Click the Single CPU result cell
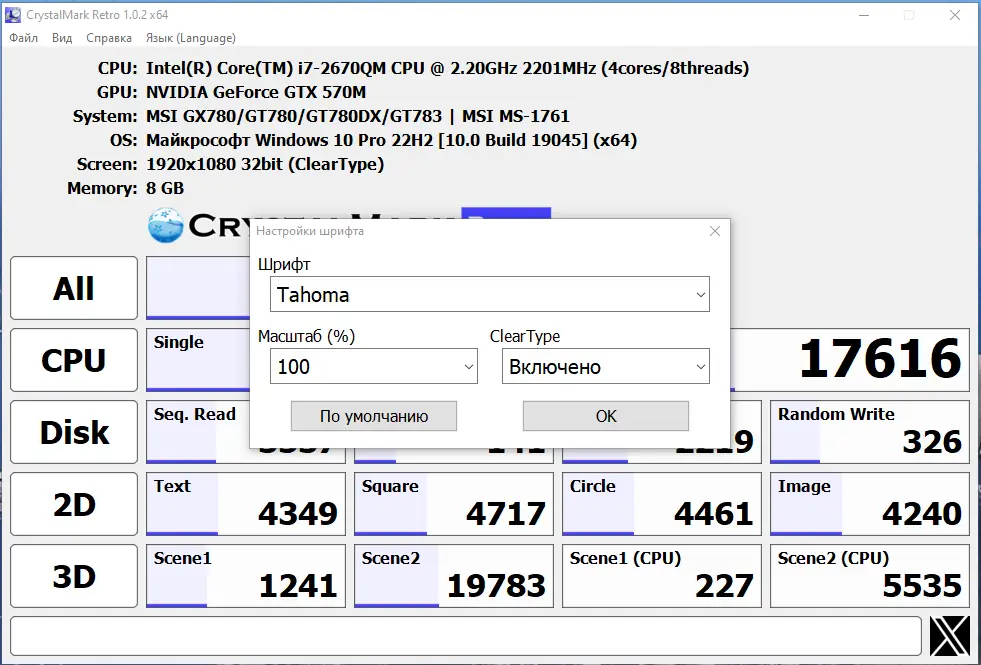 (x=198, y=360)
